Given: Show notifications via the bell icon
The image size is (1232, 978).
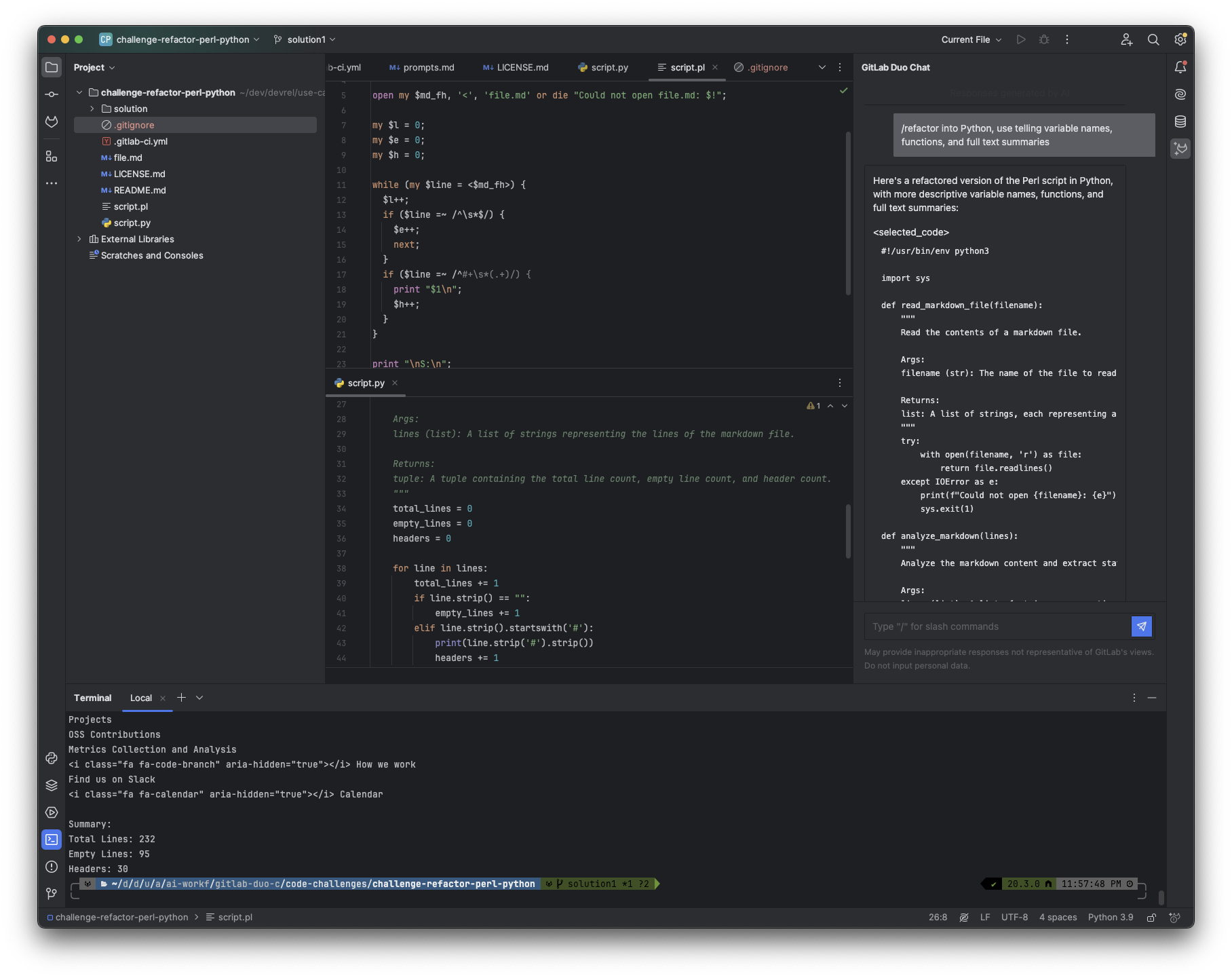Looking at the screenshot, I should (1180, 67).
